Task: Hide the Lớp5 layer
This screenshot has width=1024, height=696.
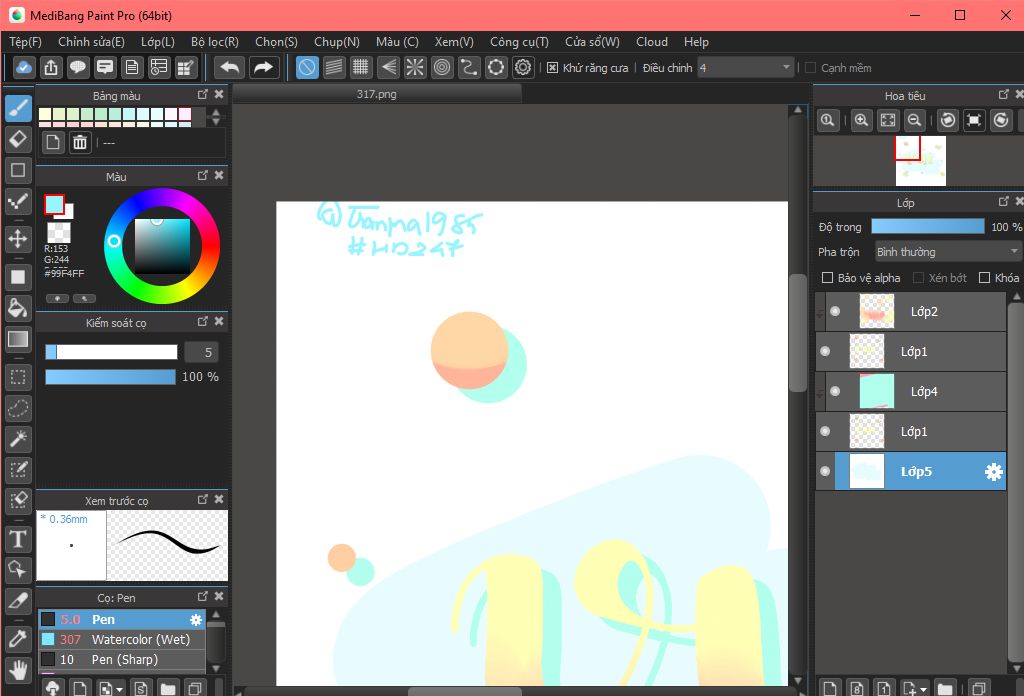Action: [x=825, y=471]
